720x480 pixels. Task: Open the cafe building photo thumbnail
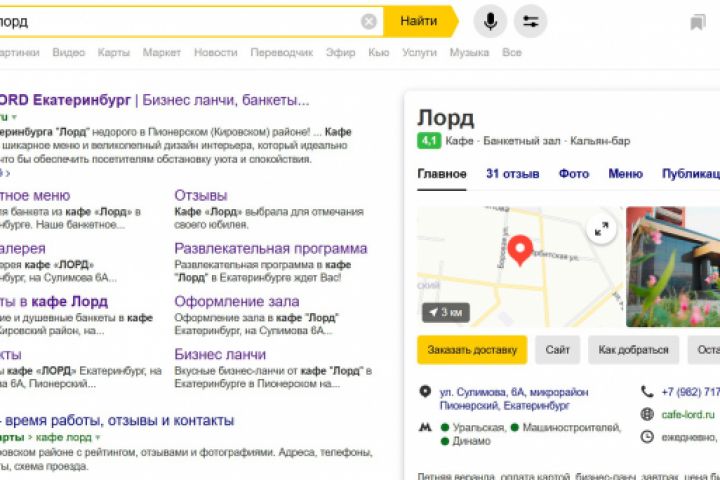pyautogui.click(x=673, y=267)
